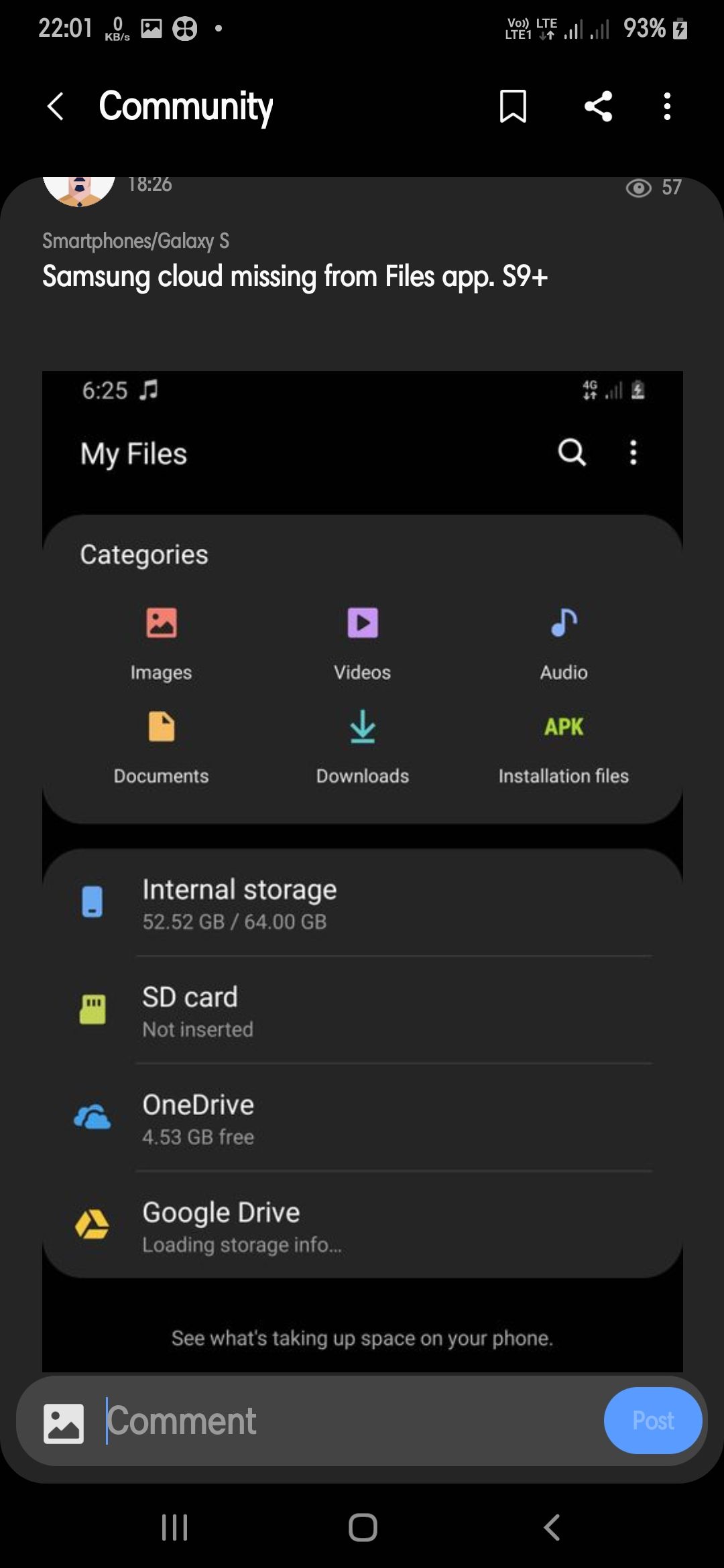
Task: Tap the OneDrive storage entry
Action: tap(362, 1118)
